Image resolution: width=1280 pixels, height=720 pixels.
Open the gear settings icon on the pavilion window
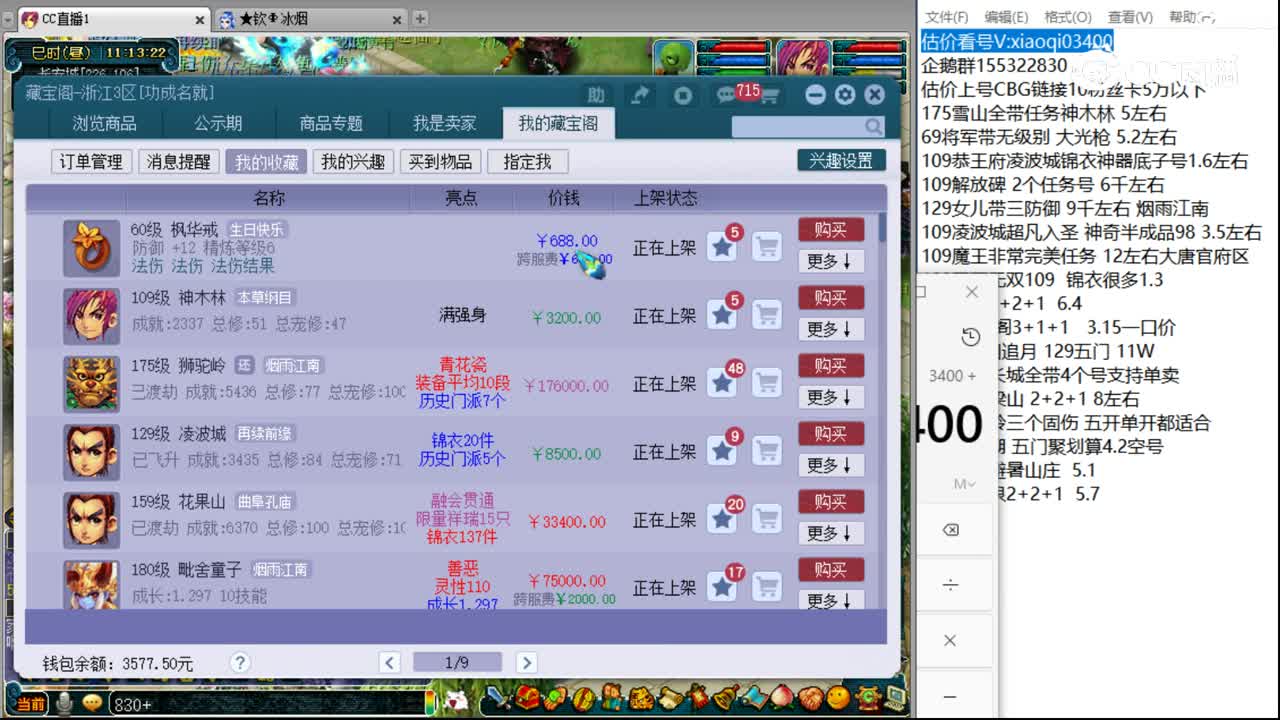click(845, 93)
